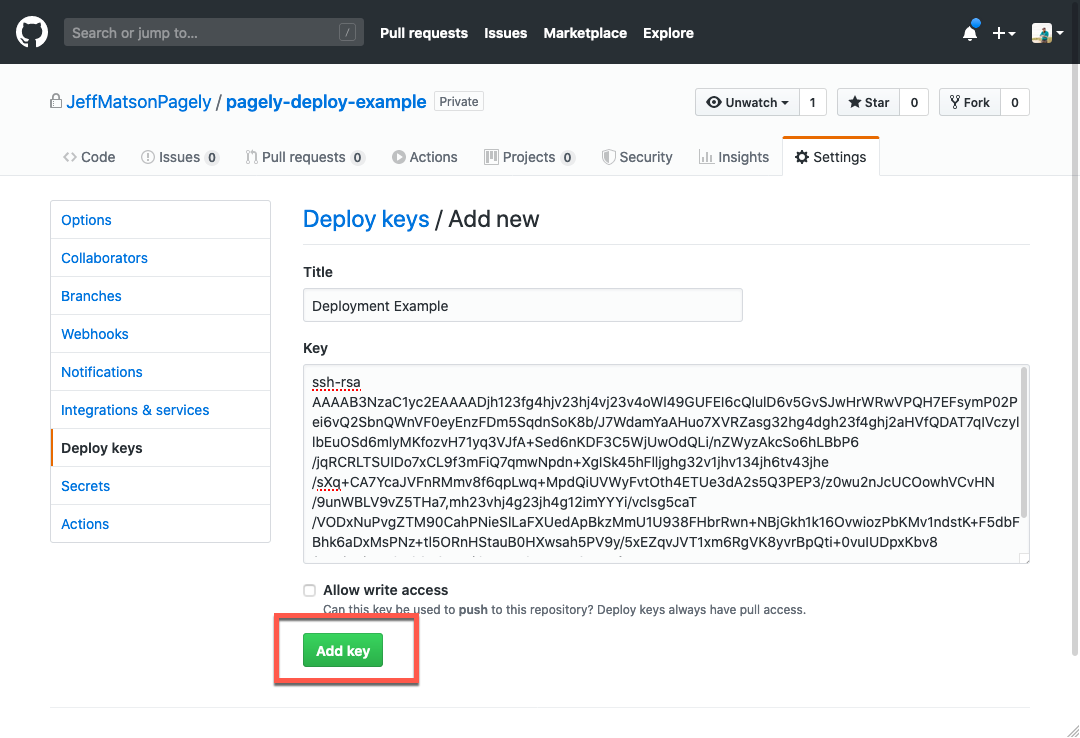Click the slash shortcut hint in search
This screenshot has height=738, width=1080.
pyautogui.click(x=347, y=32)
